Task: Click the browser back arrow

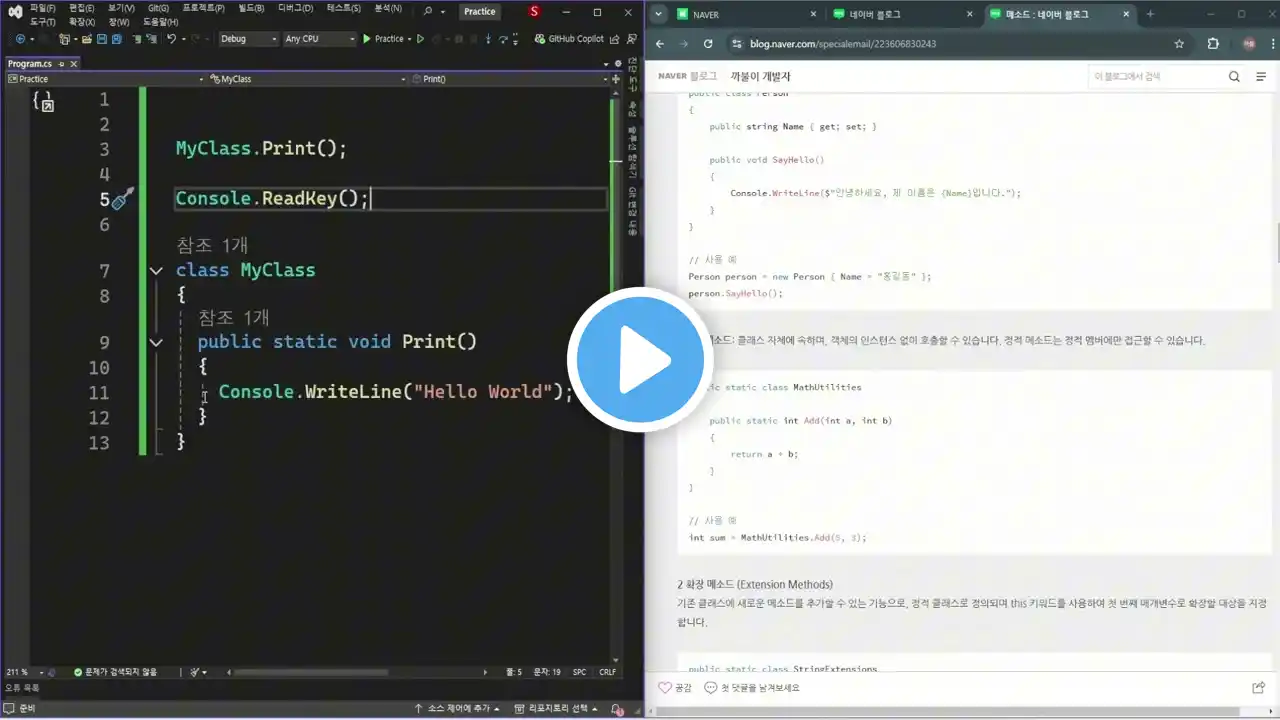Action: (x=660, y=44)
